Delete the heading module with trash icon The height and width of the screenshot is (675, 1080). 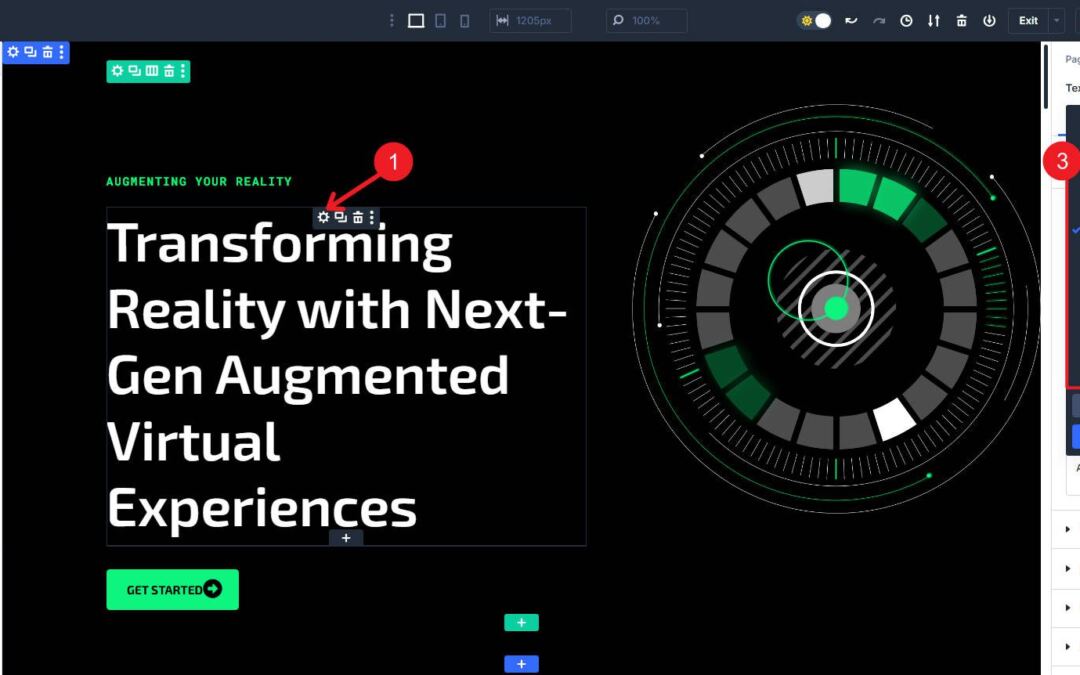click(x=355, y=216)
